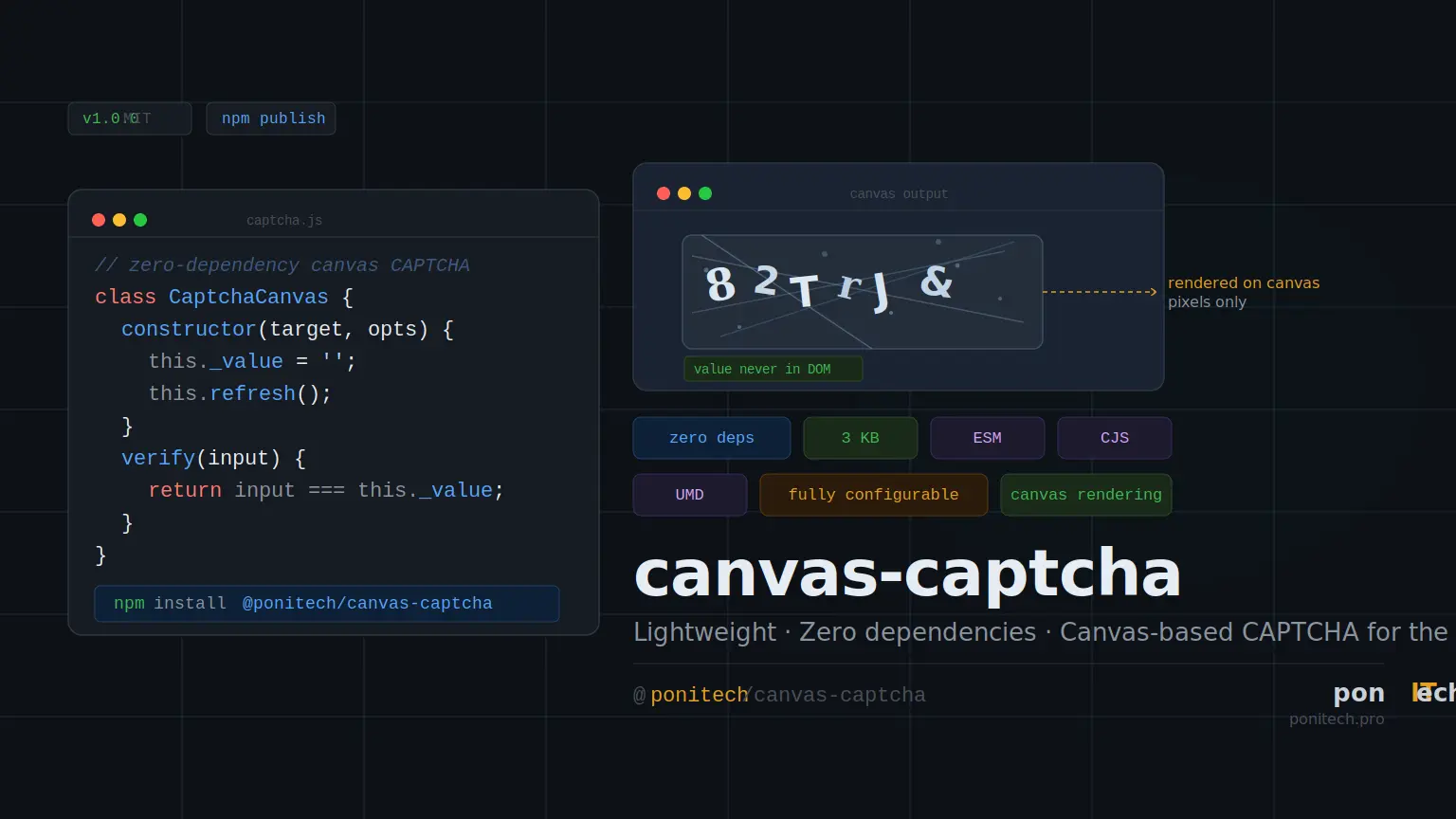Click the orange "tech" logo mark

[1429, 691]
